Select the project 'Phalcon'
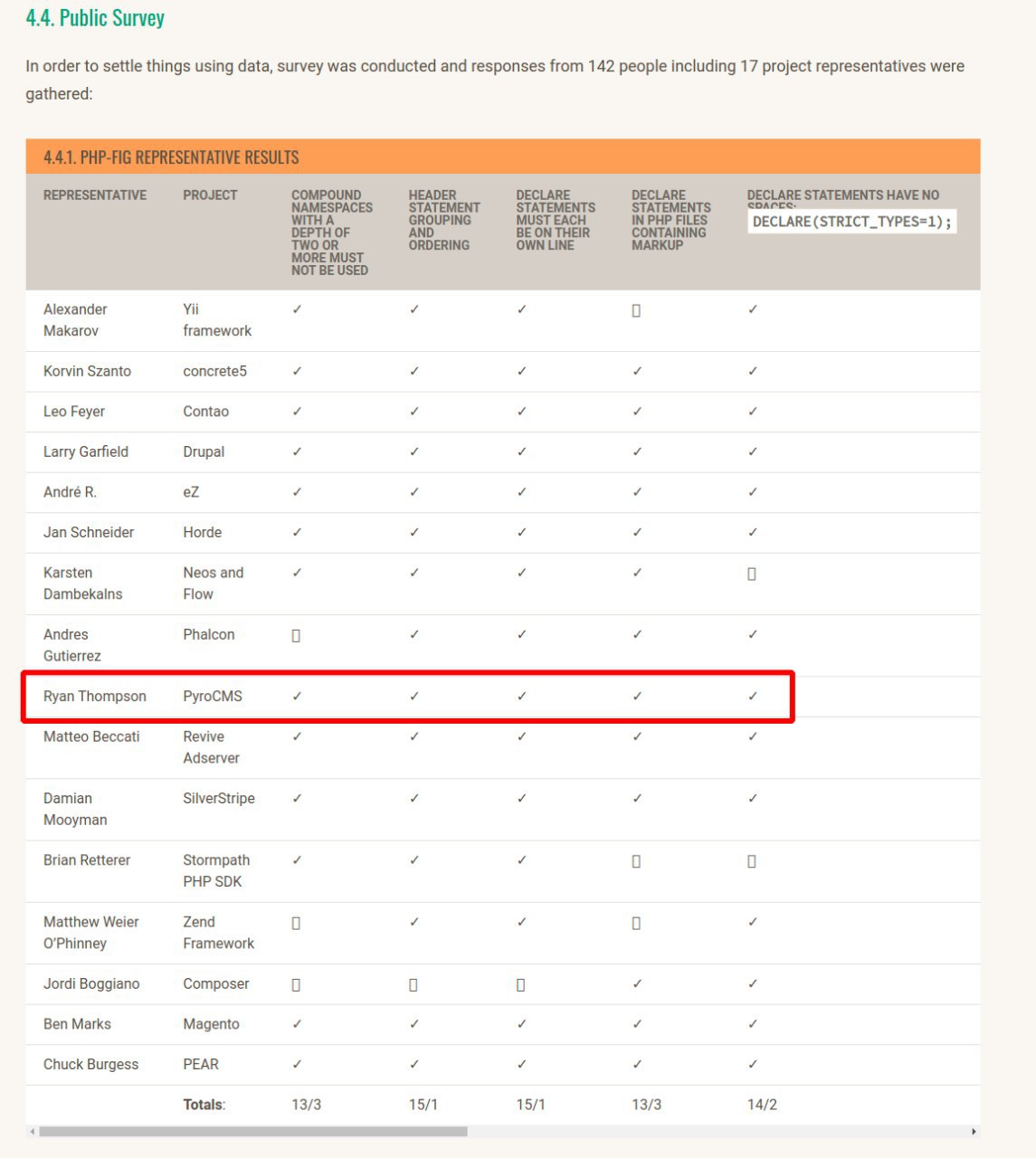1036x1158 pixels. tap(208, 634)
